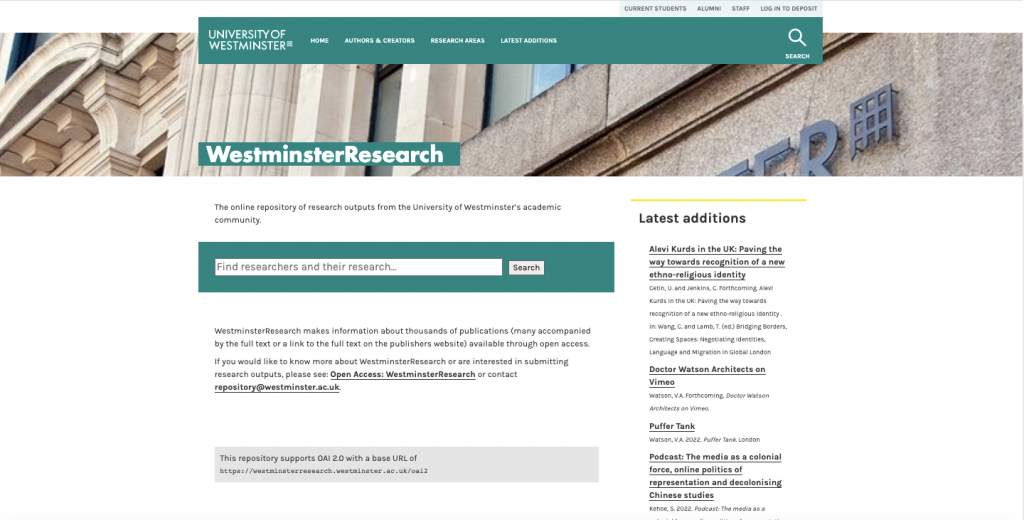
Task: Open the Home menu item
Action: [319, 41]
